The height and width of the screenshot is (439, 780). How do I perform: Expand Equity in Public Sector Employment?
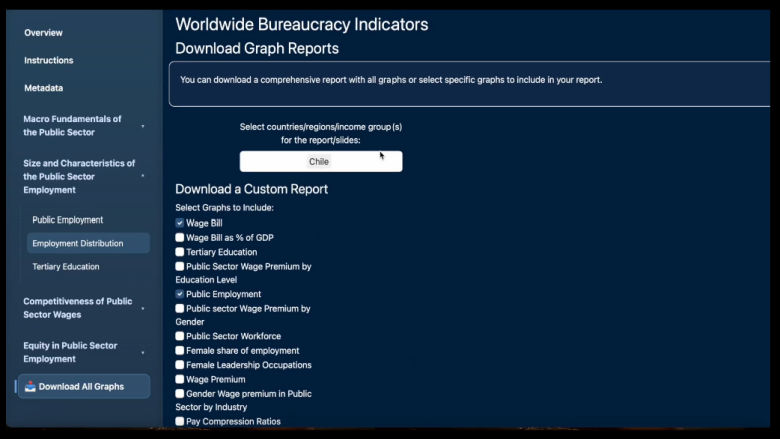84,352
